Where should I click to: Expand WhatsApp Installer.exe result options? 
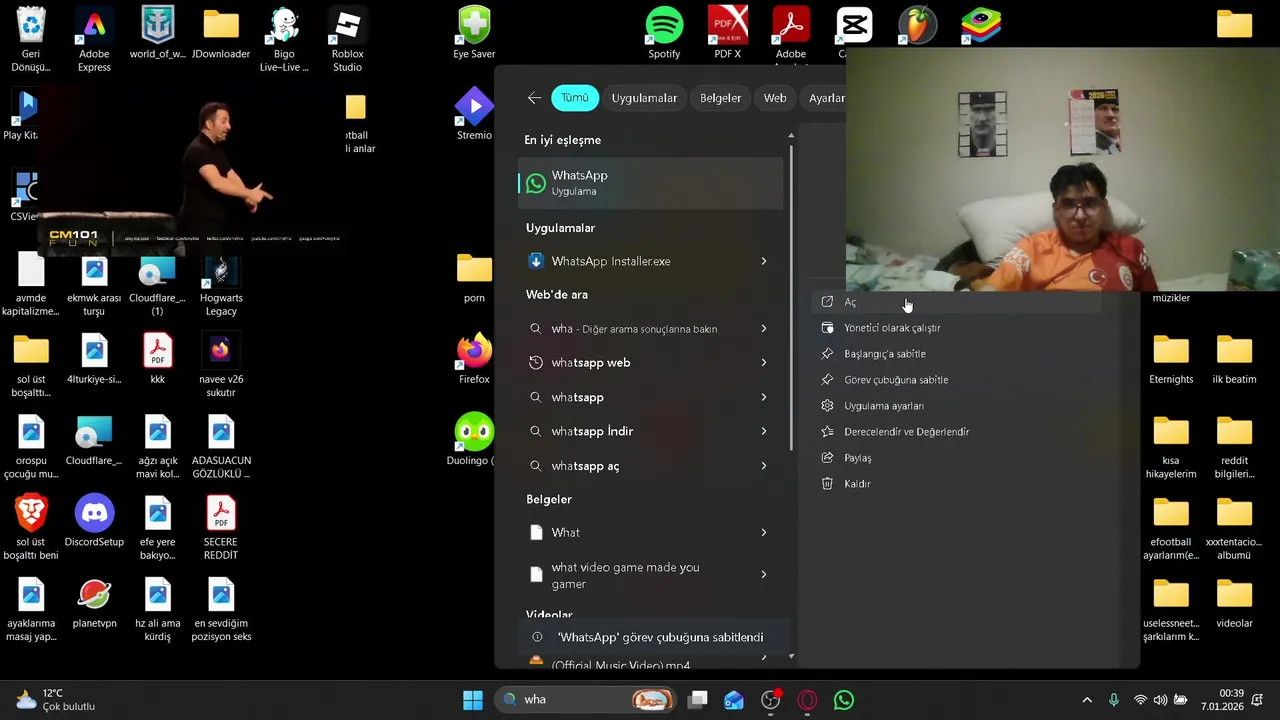tap(764, 261)
